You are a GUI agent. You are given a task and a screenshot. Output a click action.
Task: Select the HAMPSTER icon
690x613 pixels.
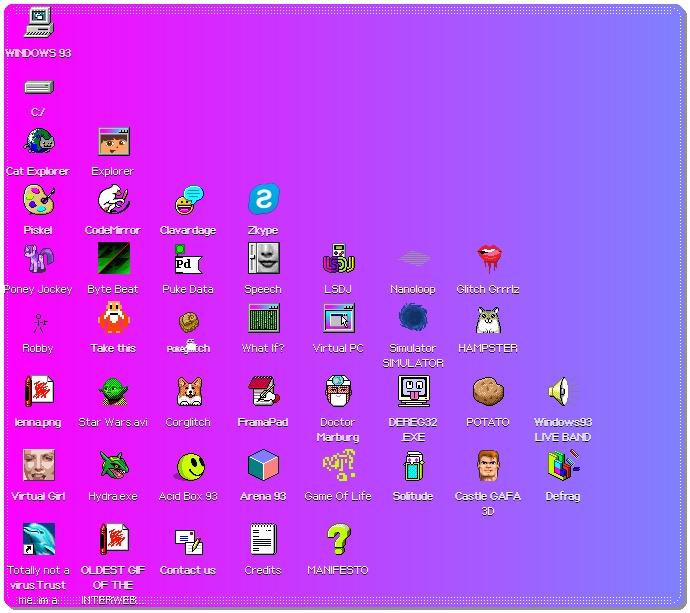488,319
